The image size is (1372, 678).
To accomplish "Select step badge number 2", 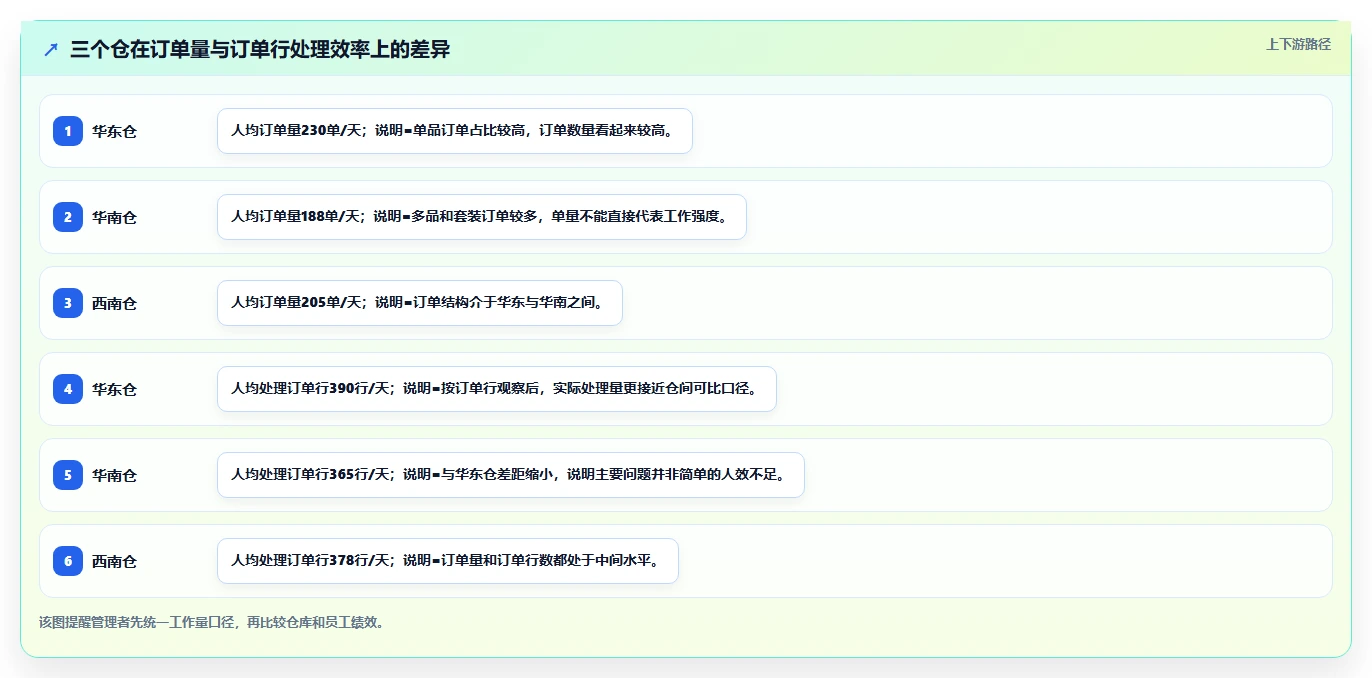I will pyautogui.click(x=68, y=217).
